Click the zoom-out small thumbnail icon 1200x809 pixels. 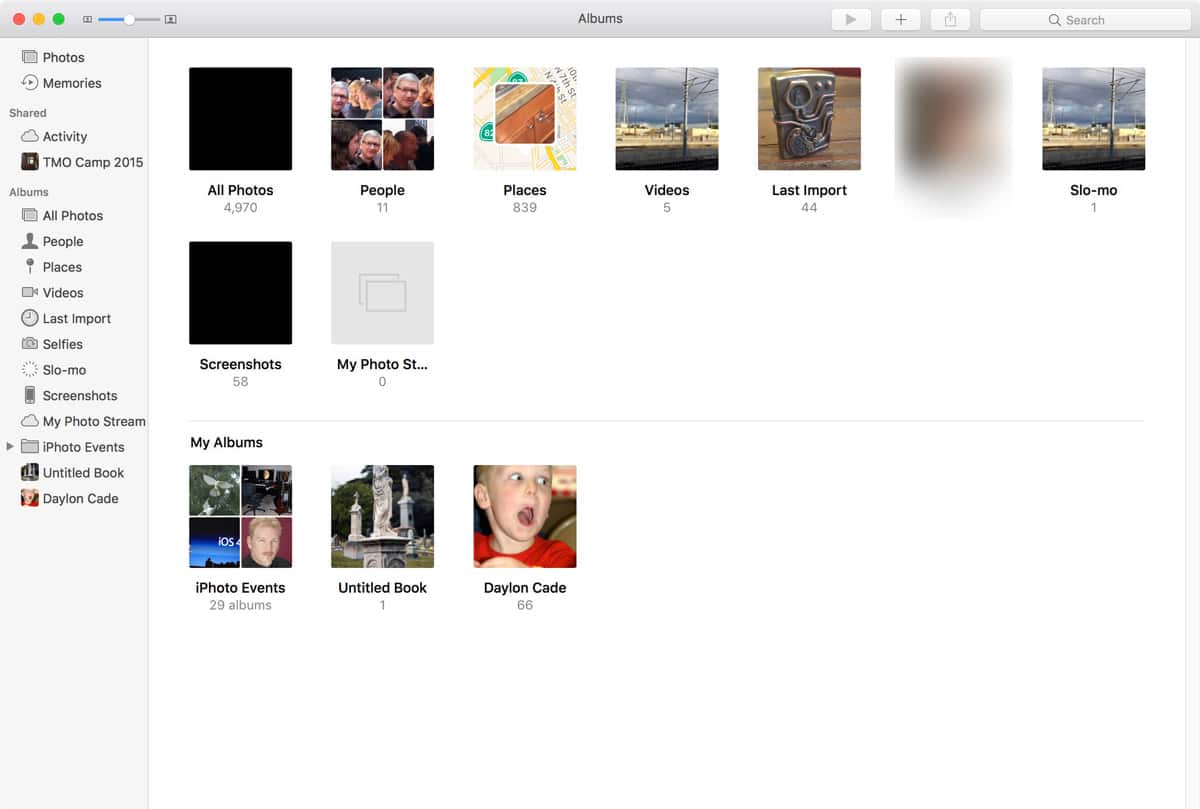pos(87,19)
